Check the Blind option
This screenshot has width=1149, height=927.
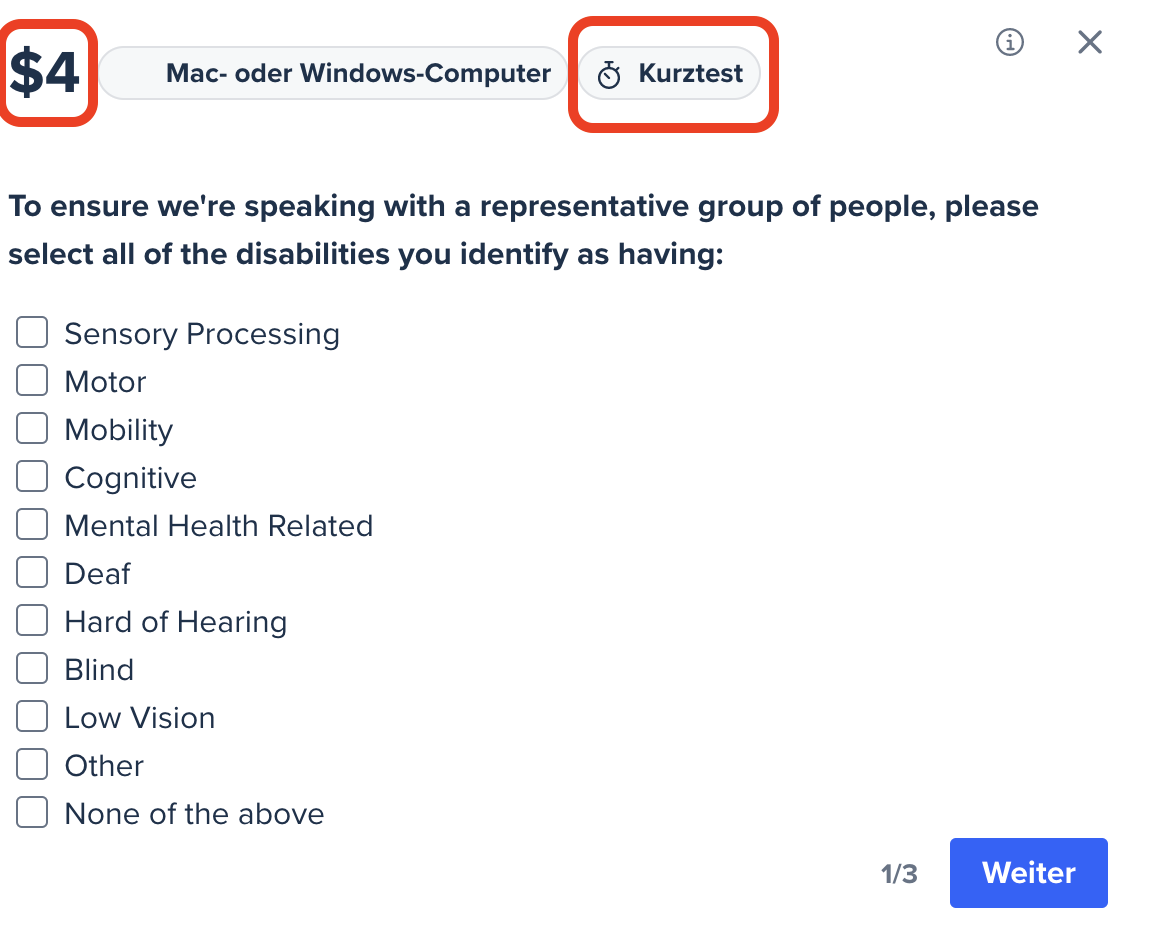point(32,668)
